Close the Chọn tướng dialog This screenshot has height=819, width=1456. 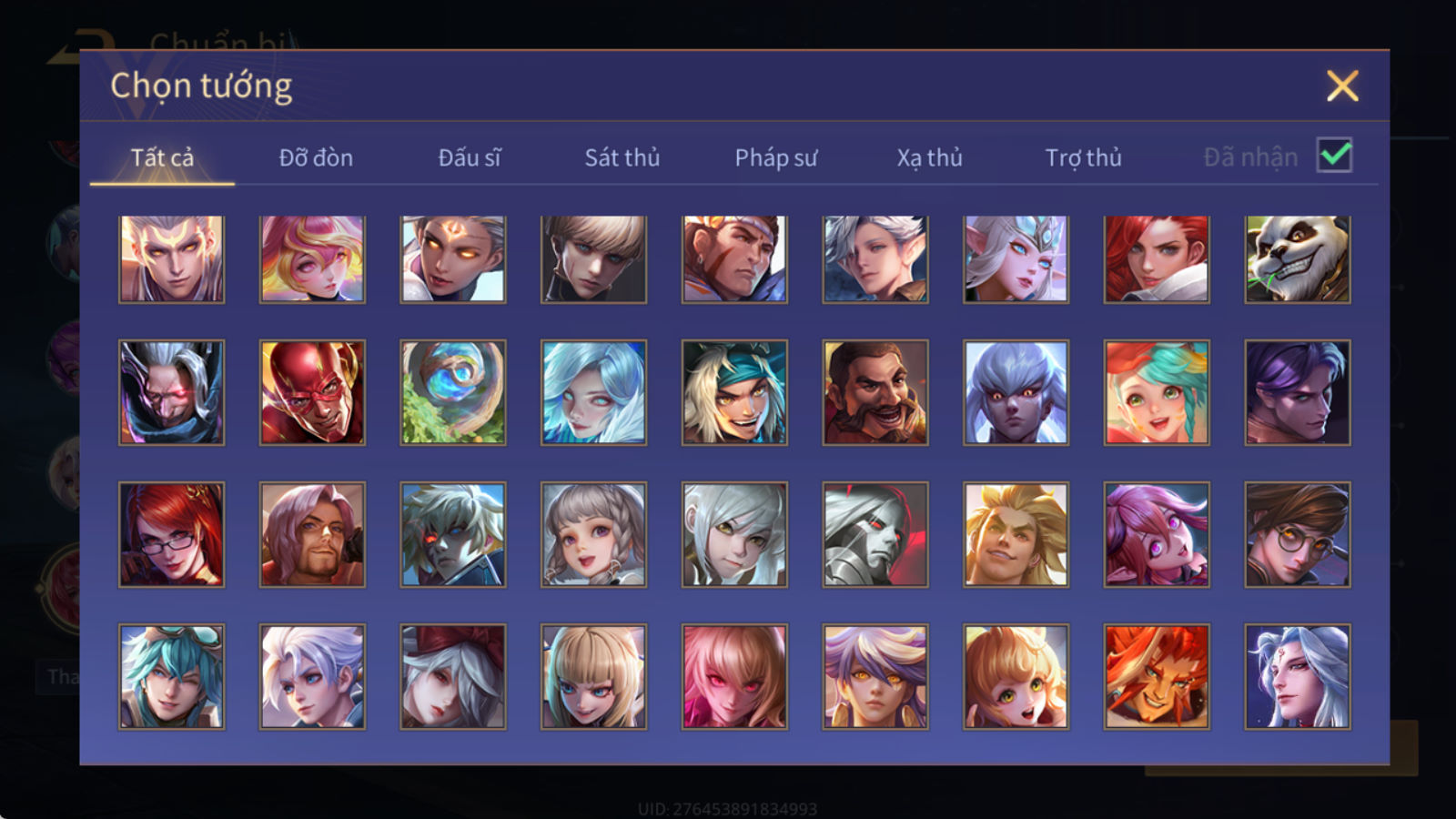(x=1342, y=86)
